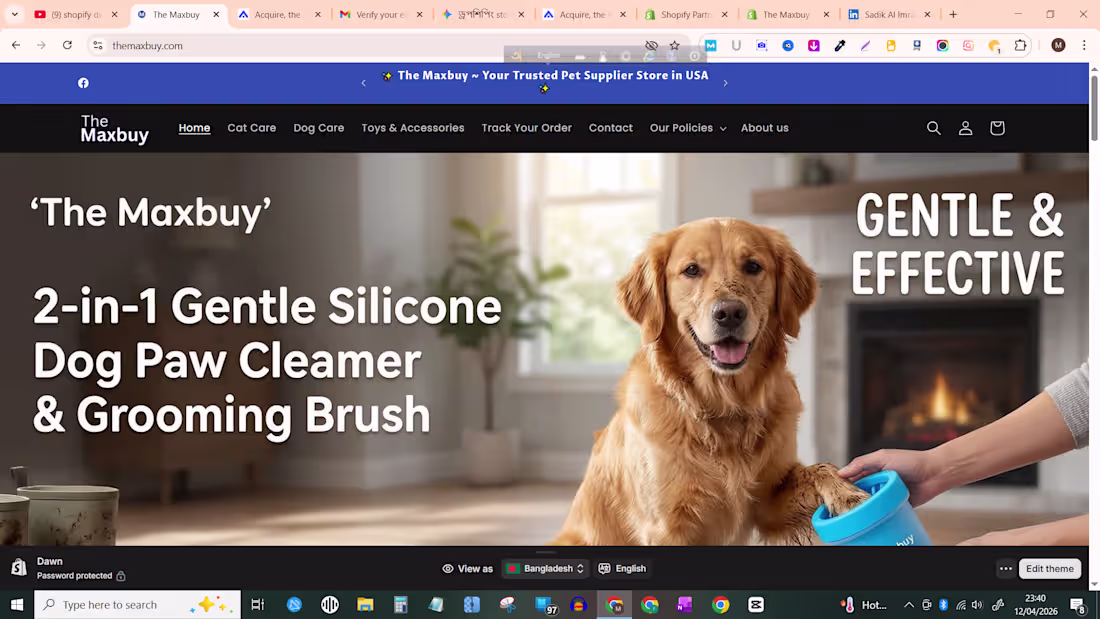The height and width of the screenshot is (619, 1100).
Task: Open the Bangladesh country selector dropdown
Action: [545, 568]
